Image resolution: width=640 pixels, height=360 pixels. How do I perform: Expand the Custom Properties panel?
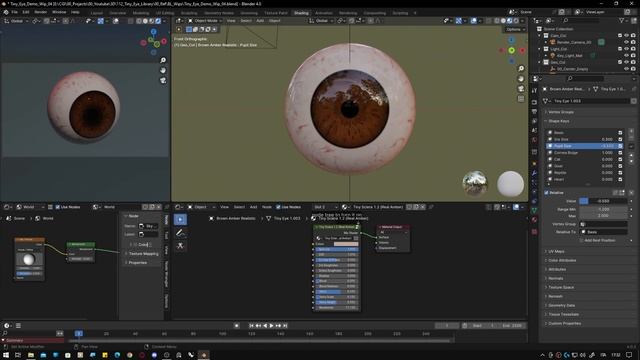coord(564,324)
